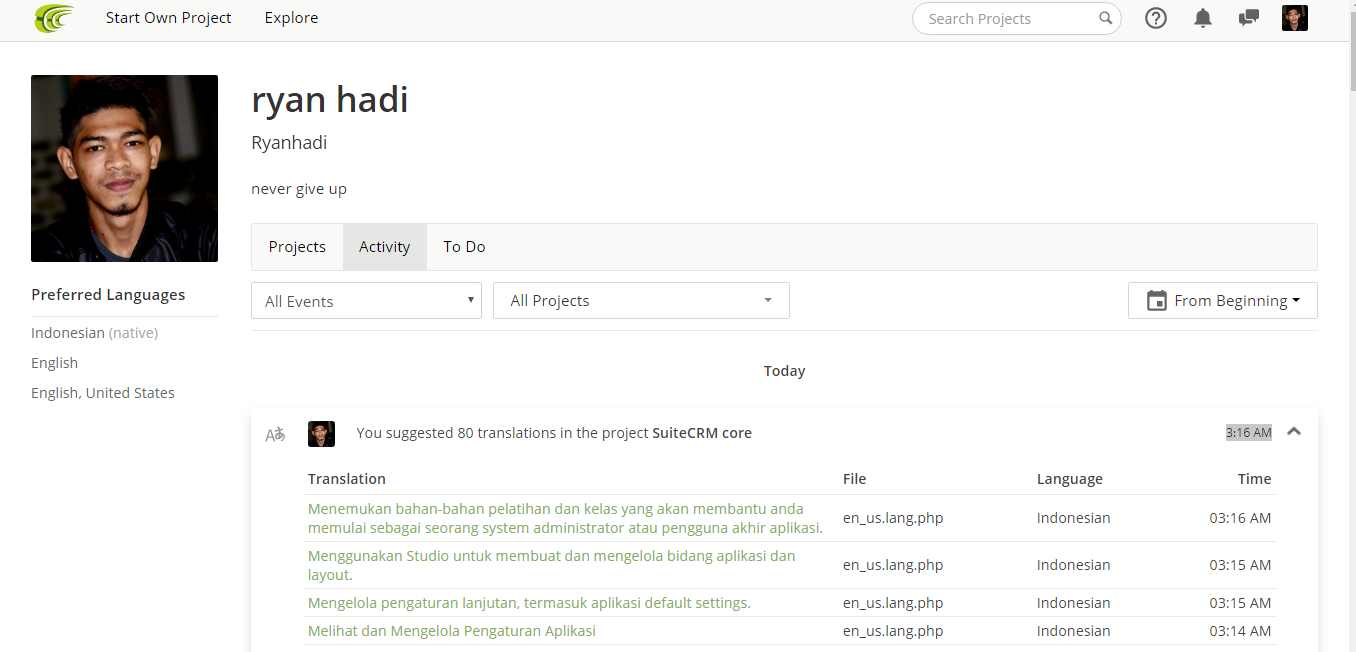The width and height of the screenshot is (1356, 652).
Task: Open the All Events dropdown
Action: click(366, 301)
